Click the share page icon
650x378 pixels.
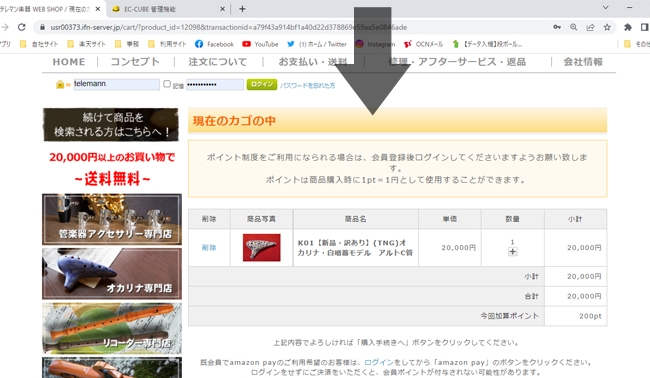pos(590,27)
